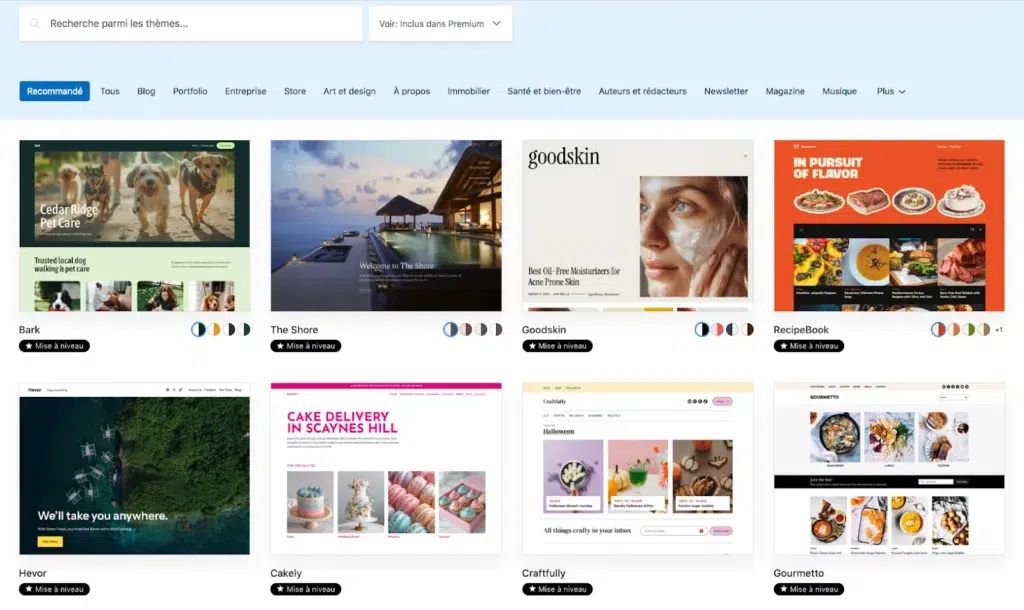Open the 'Voir: Inclus dans Premium' dropdown

[440, 24]
